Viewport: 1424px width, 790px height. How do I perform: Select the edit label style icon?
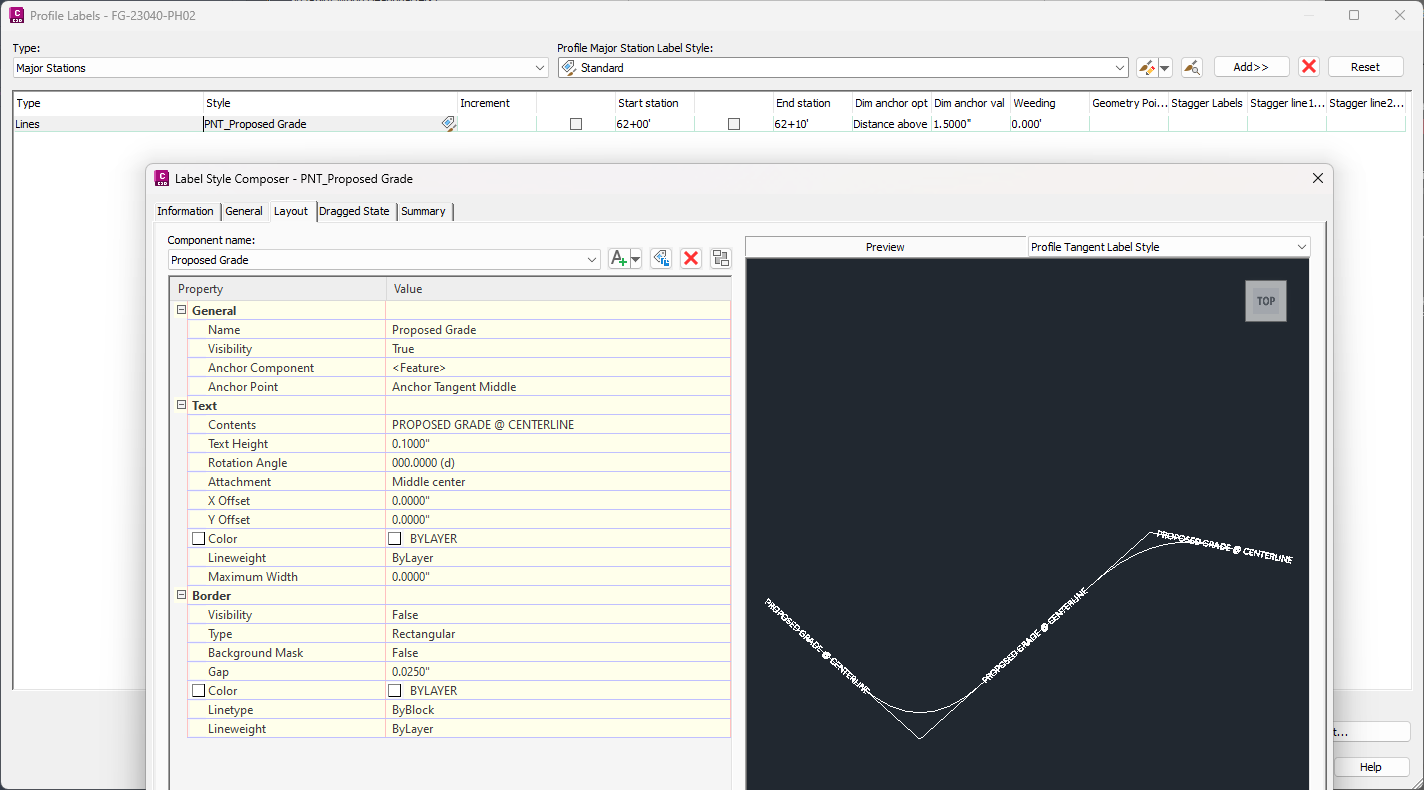tap(1147, 66)
